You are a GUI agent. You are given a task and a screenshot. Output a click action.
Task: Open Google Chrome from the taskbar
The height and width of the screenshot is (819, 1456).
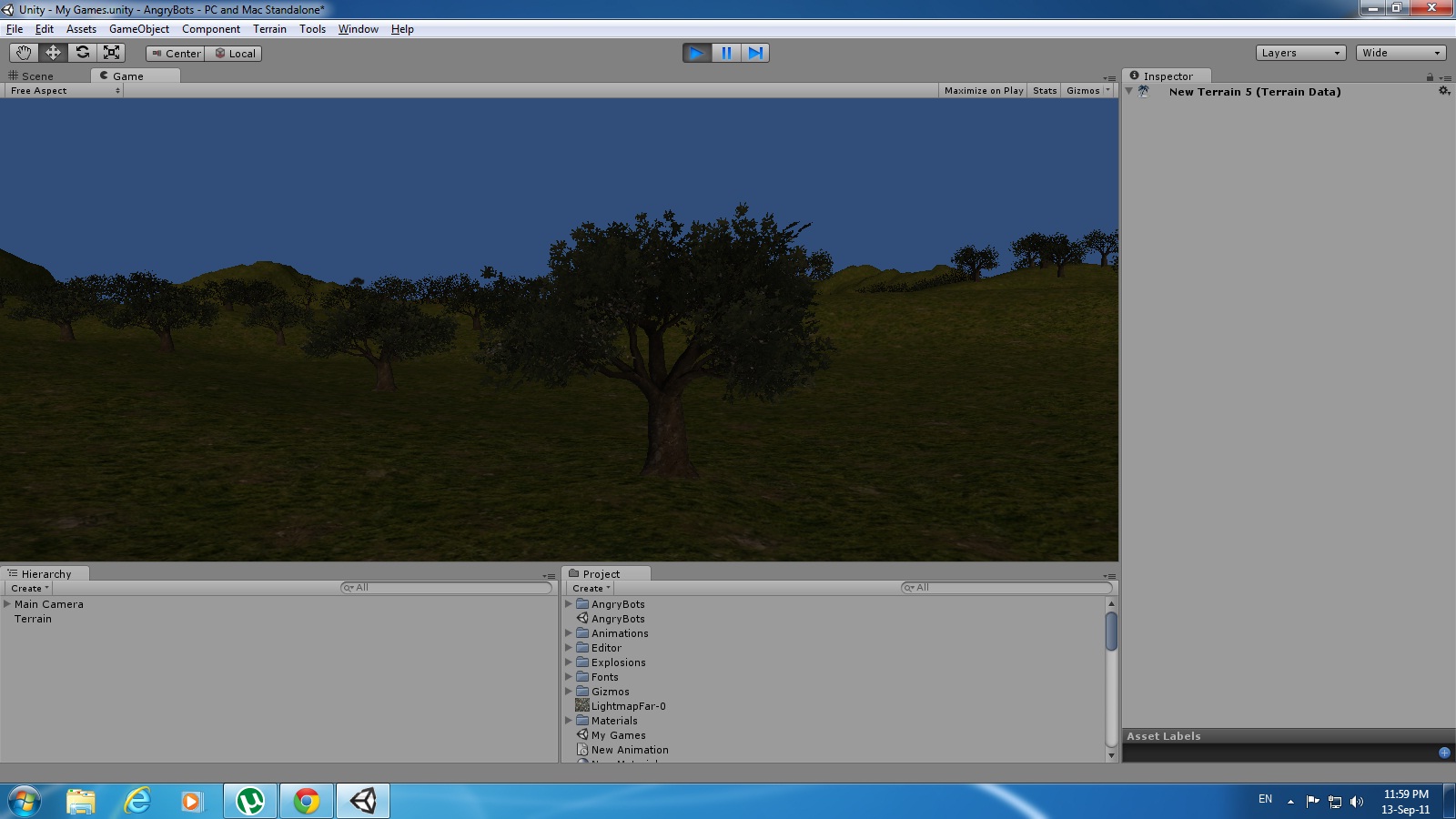307,802
